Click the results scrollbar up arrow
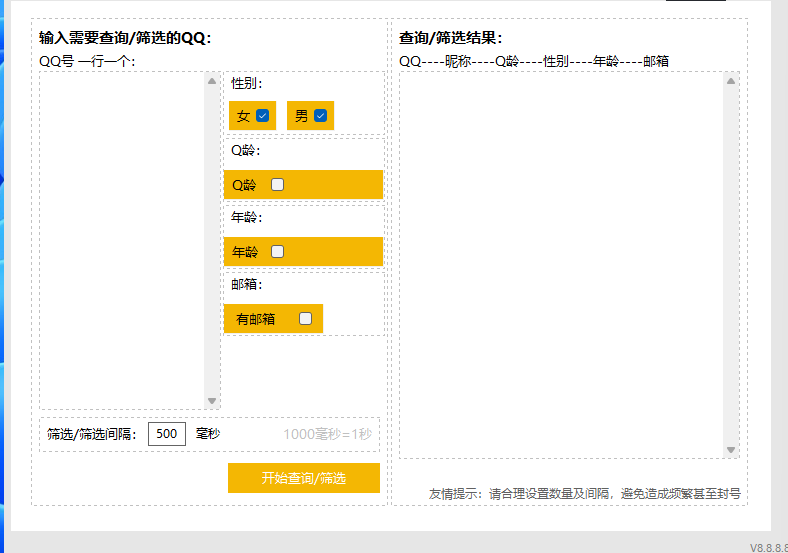The image size is (788, 553). (x=731, y=81)
